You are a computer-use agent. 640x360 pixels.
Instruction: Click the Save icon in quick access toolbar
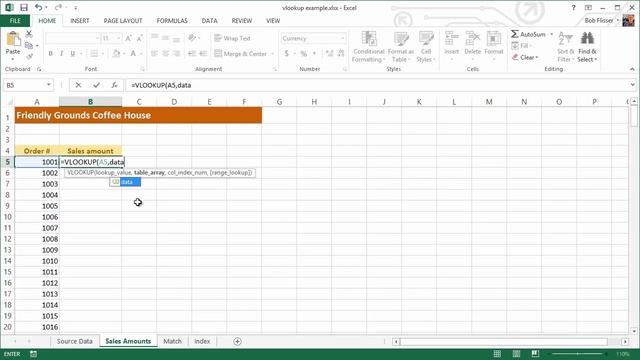(24, 7)
